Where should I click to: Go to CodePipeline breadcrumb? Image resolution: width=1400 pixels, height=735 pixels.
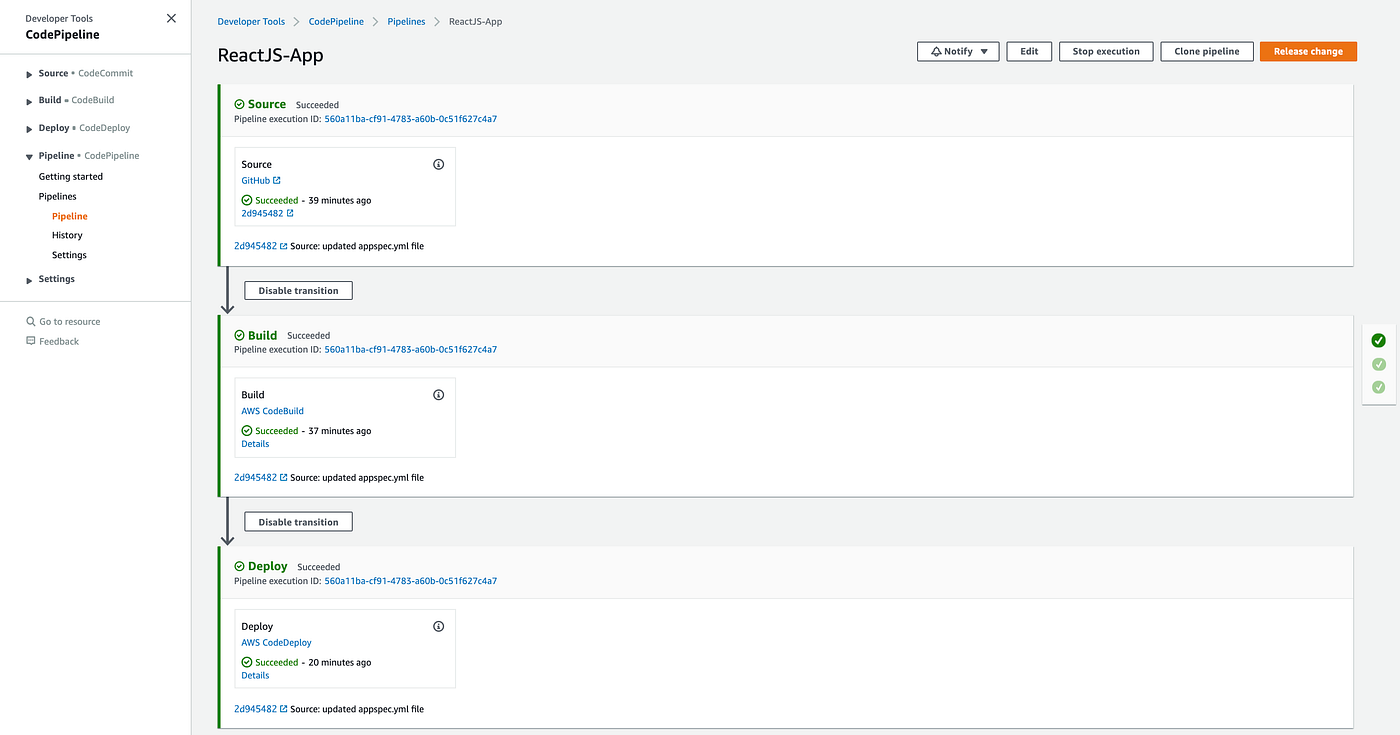point(337,22)
